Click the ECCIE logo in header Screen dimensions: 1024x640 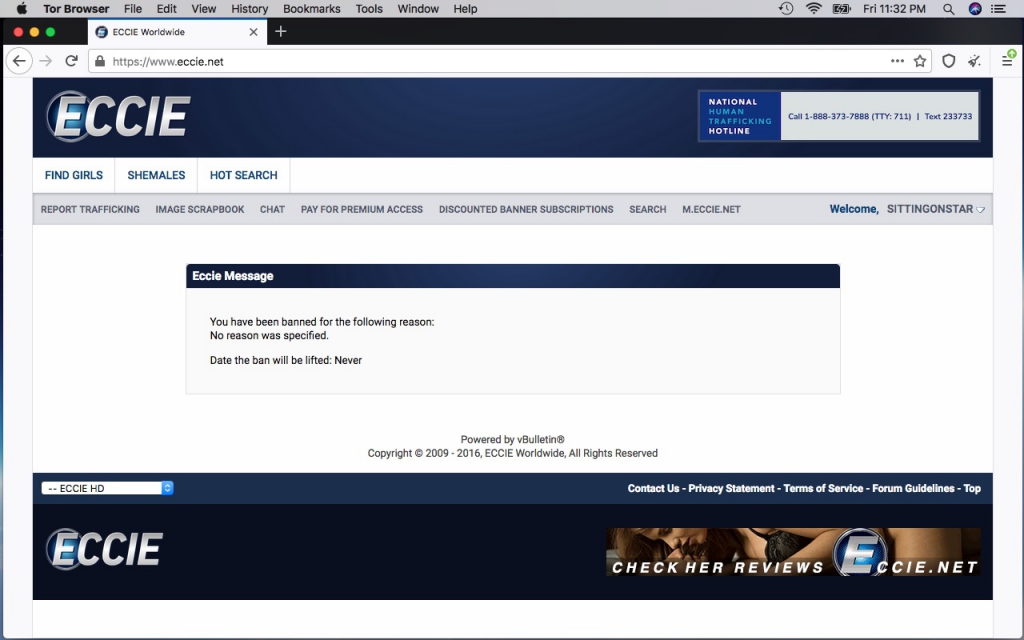coord(118,116)
